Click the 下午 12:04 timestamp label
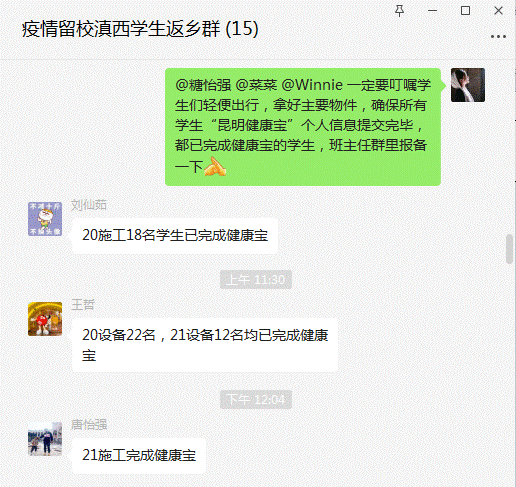Viewport: 516px width, 487px height. coord(256,399)
